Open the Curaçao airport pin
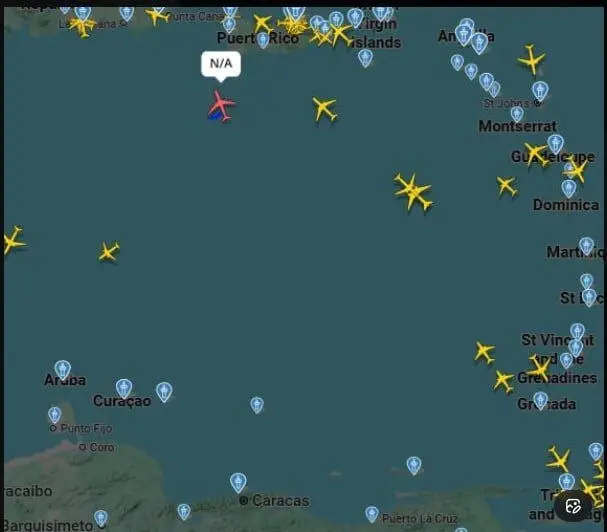 pos(124,388)
